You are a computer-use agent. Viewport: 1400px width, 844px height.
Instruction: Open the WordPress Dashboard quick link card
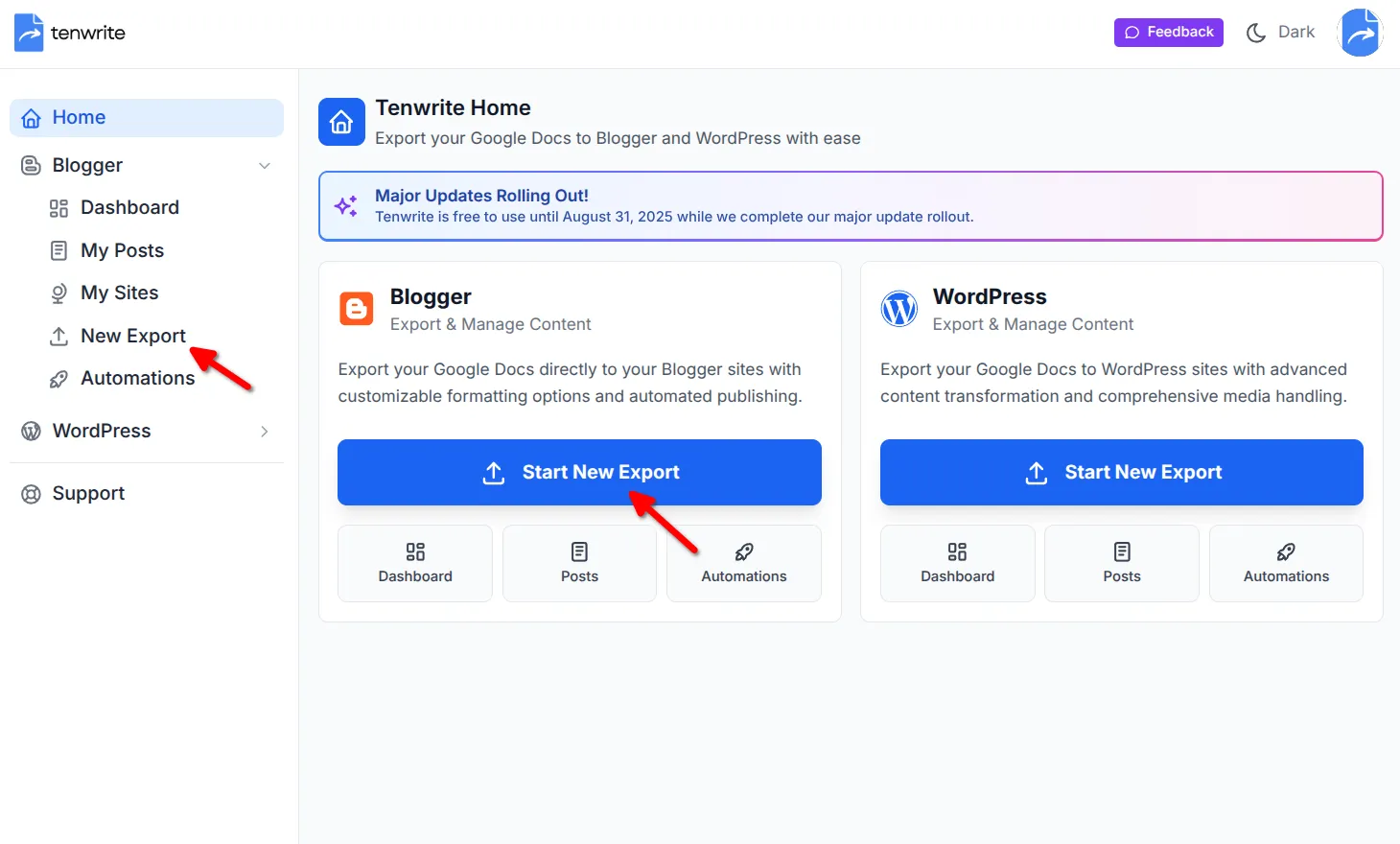pyautogui.click(x=957, y=564)
